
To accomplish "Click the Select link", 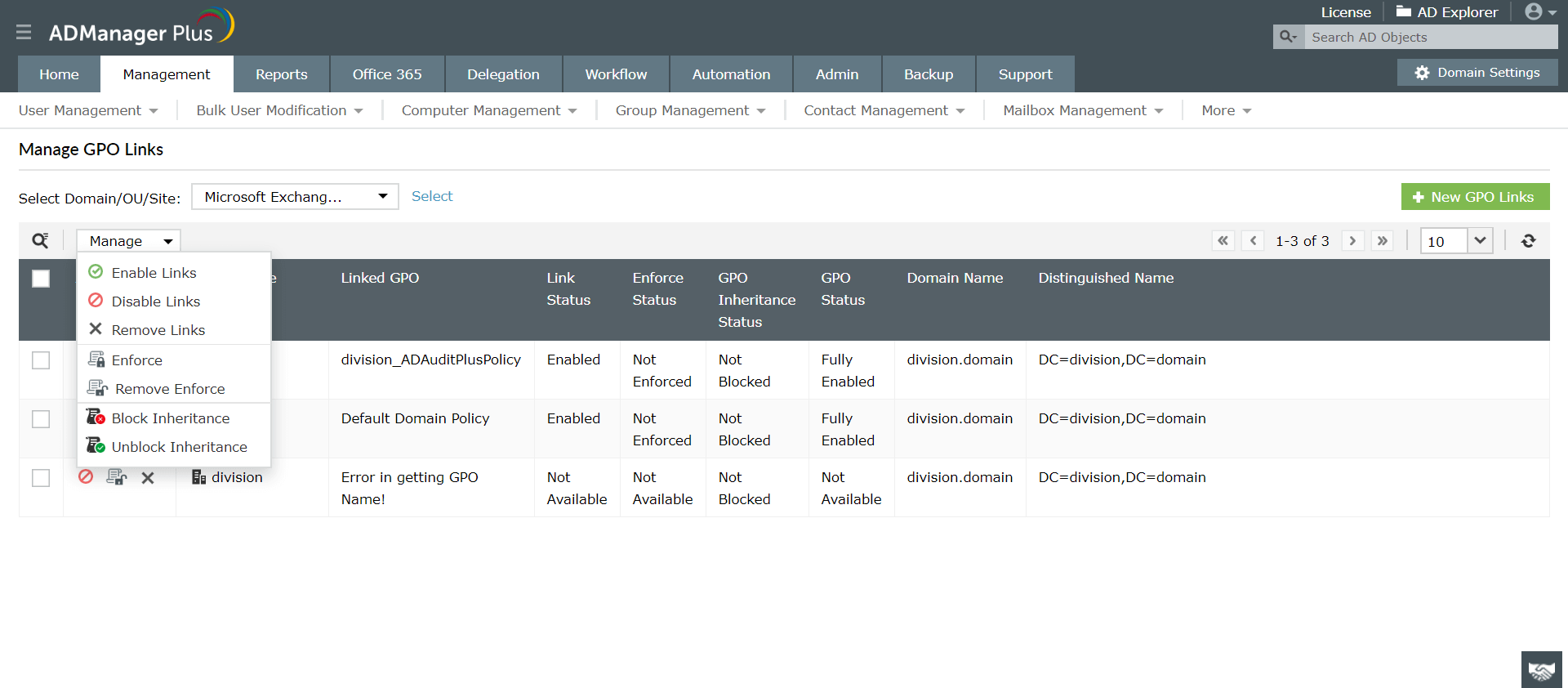I will 432,196.
